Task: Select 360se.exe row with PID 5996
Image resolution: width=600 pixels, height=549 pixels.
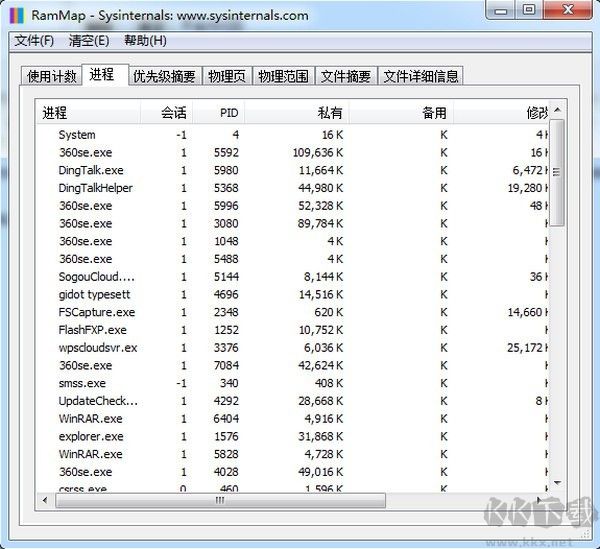Action: (x=293, y=206)
